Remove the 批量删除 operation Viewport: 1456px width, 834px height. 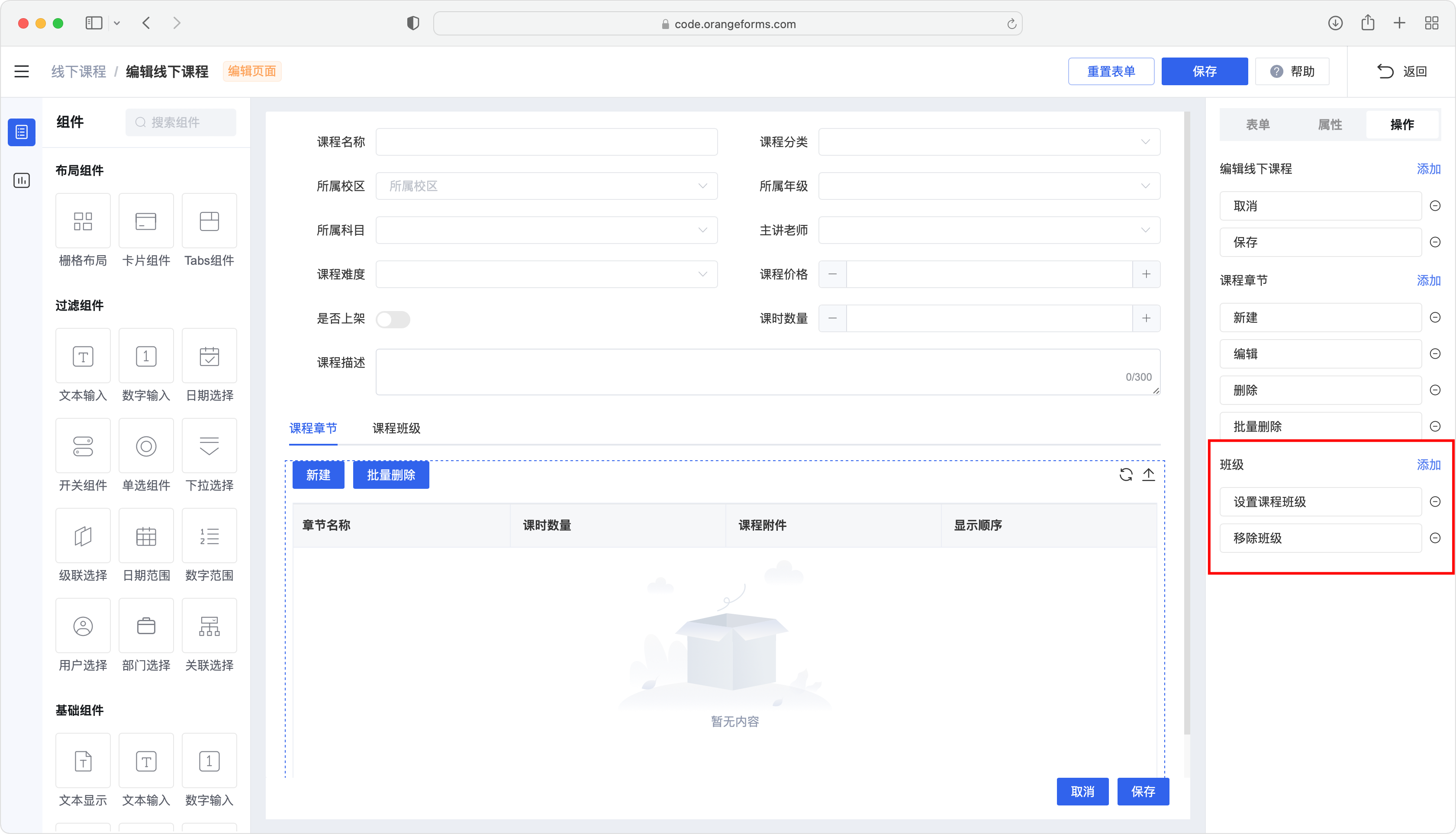pyautogui.click(x=1435, y=426)
